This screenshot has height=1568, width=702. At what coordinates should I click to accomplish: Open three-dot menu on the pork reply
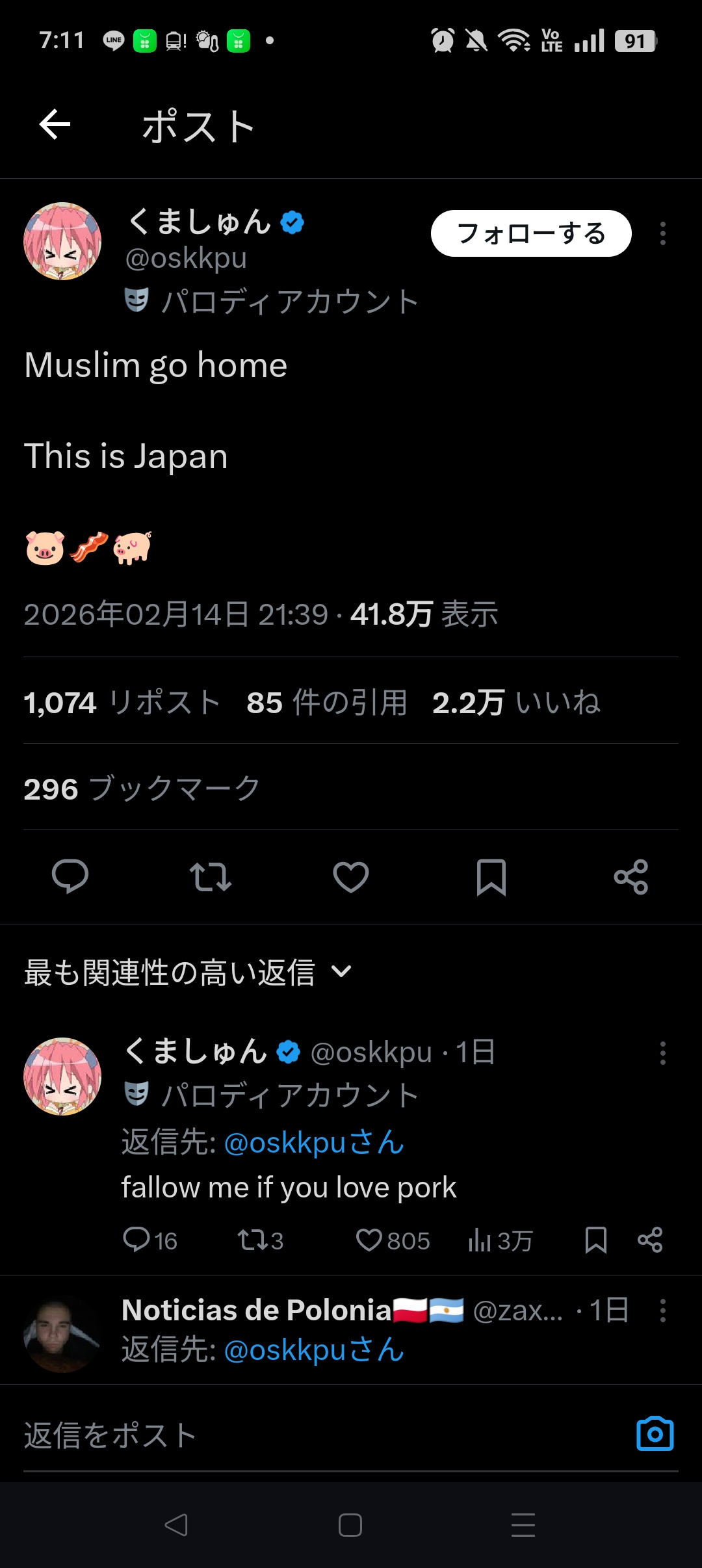[663, 1053]
